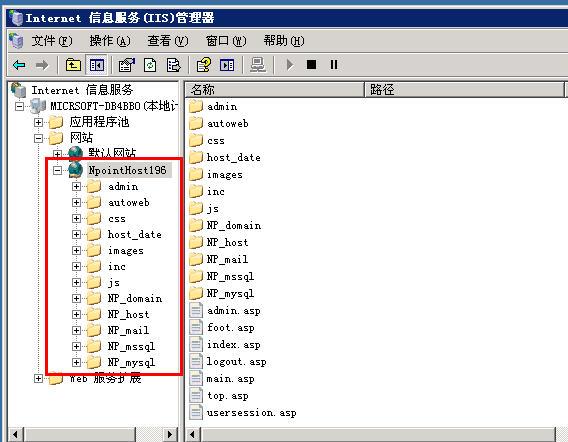Expand the images folder in tree
The image size is (568, 442).
pos(76,250)
